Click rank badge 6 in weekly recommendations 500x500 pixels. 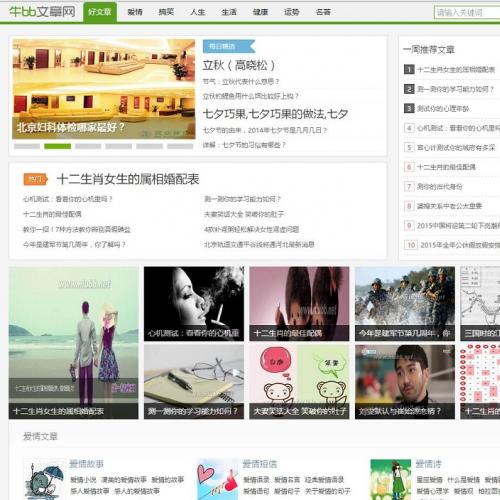coord(409,167)
